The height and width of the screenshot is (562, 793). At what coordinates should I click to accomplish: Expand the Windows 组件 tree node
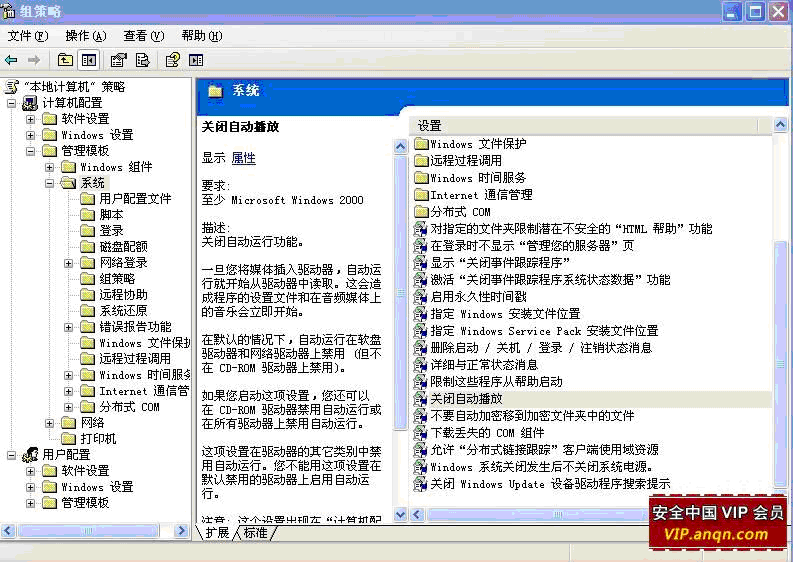pos(49,167)
